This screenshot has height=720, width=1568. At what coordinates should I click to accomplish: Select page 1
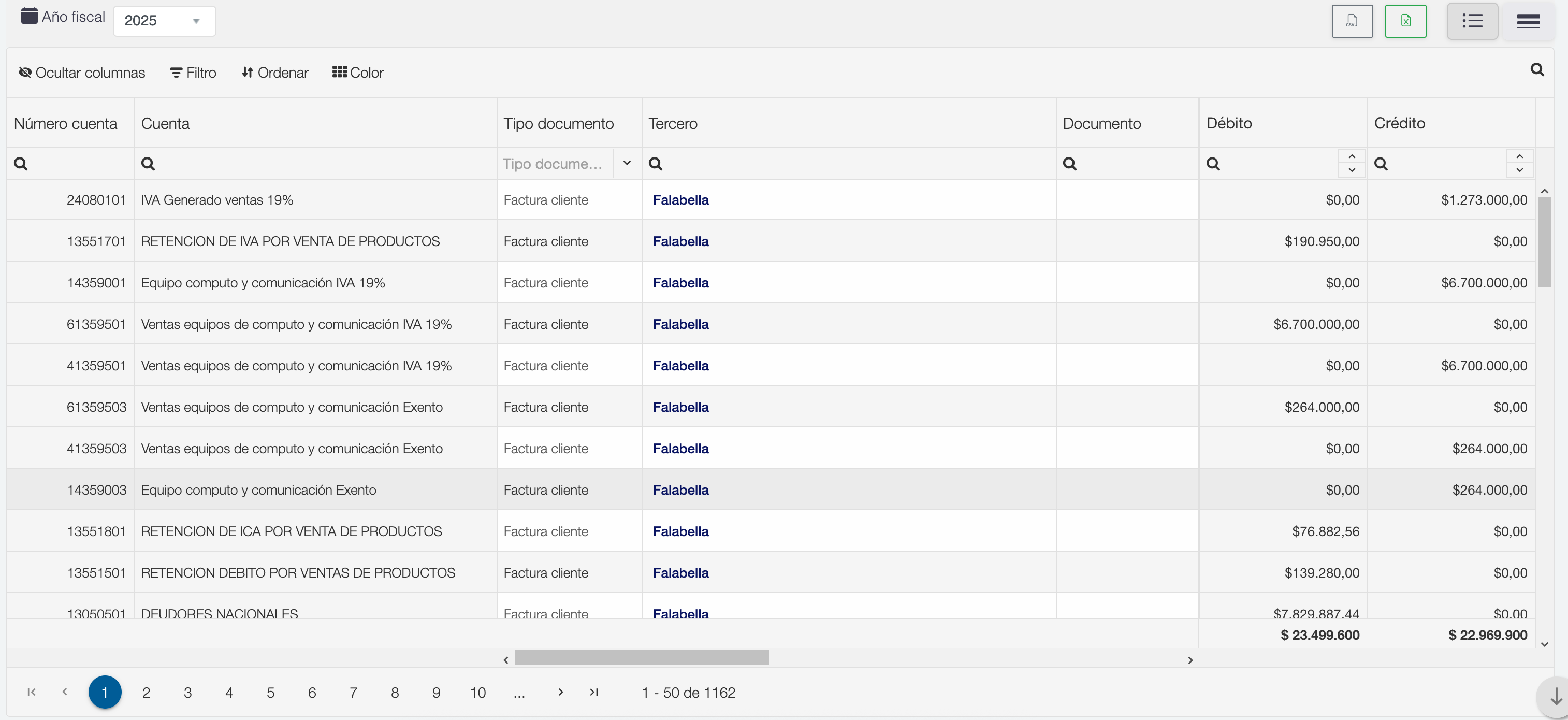tap(105, 692)
